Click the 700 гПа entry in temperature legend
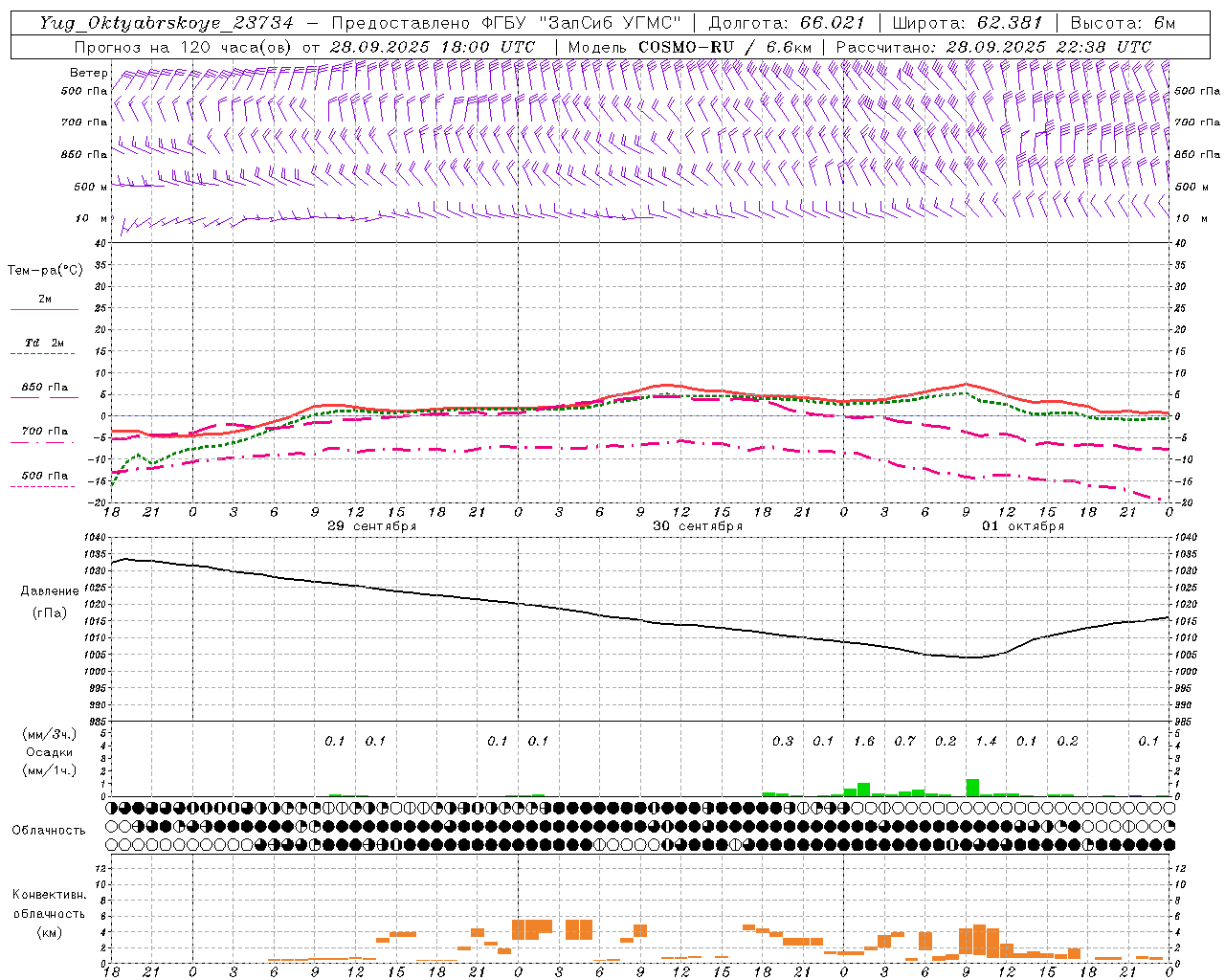Screen dimensions: 1225x980 (x=44, y=432)
